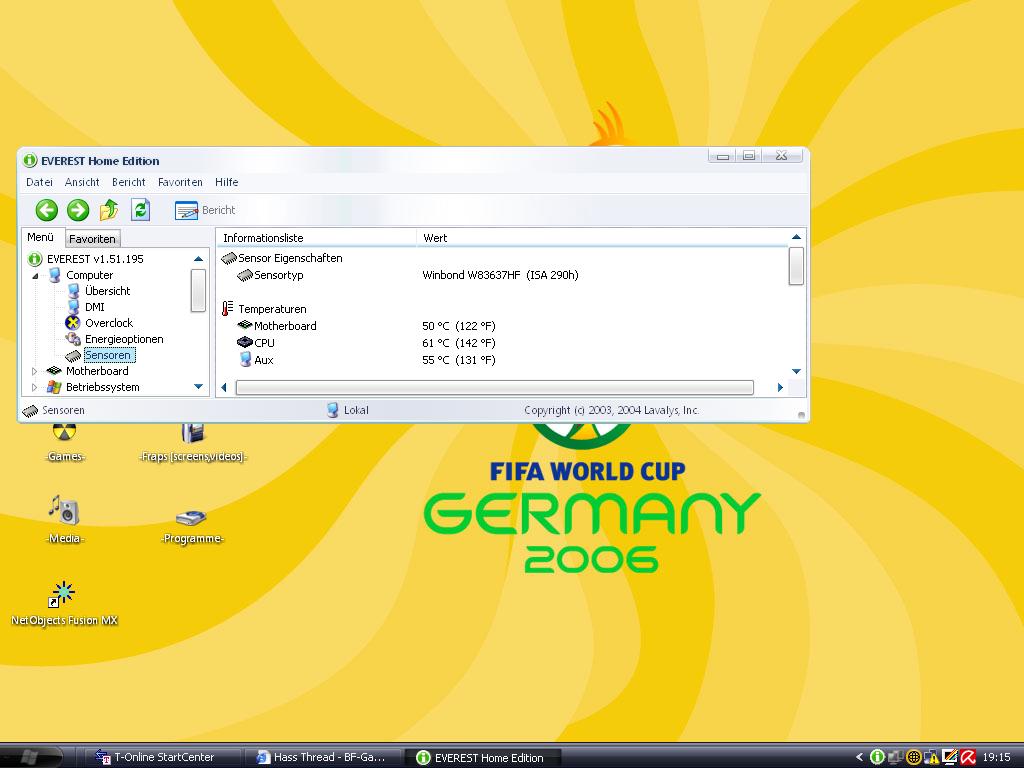
Task: Click the Motherboard chip icon in tree
Action: pos(54,371)
